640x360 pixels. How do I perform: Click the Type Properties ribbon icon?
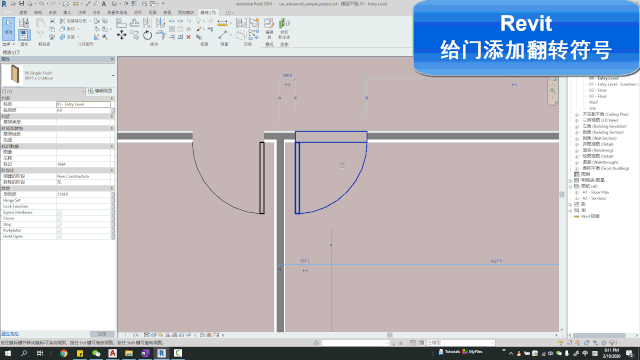point(24,23)
